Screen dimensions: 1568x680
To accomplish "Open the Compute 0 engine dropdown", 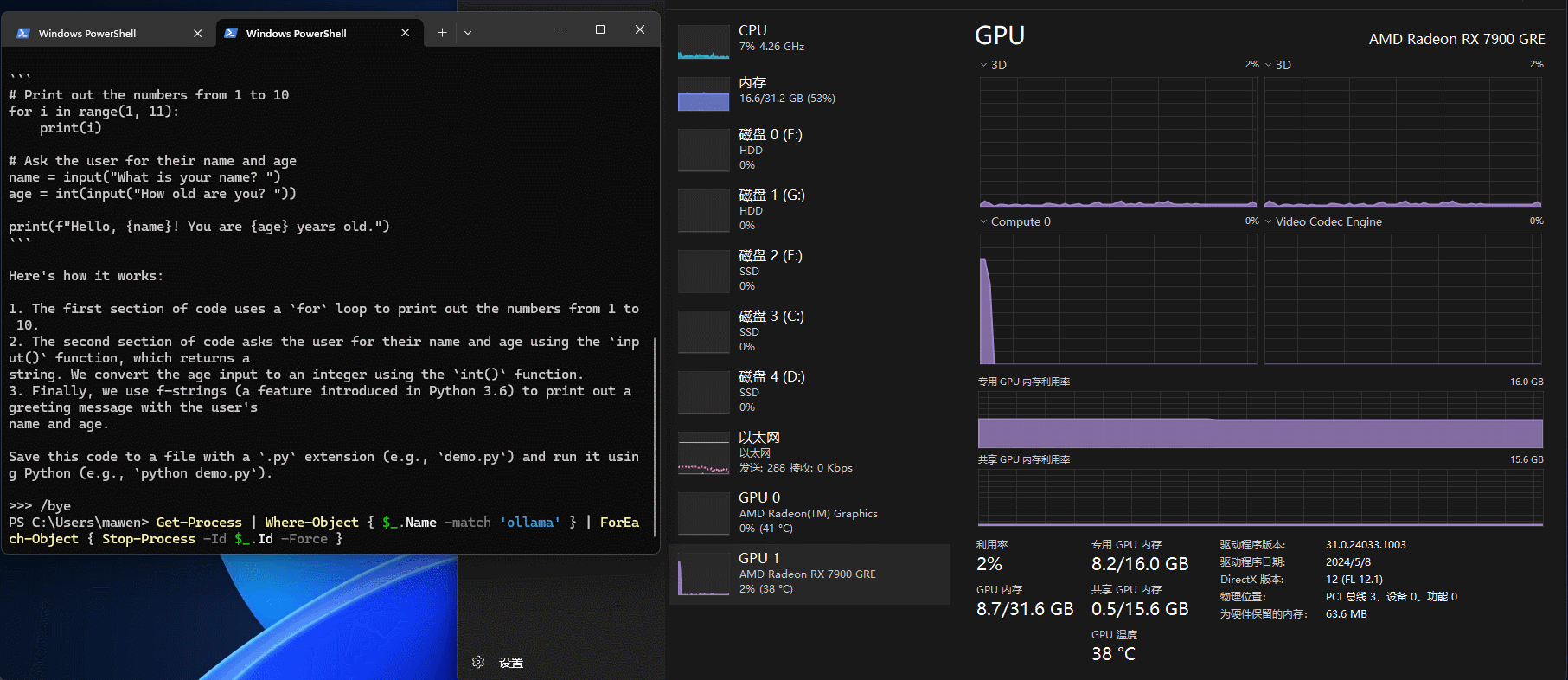I will click(1015, 221).
